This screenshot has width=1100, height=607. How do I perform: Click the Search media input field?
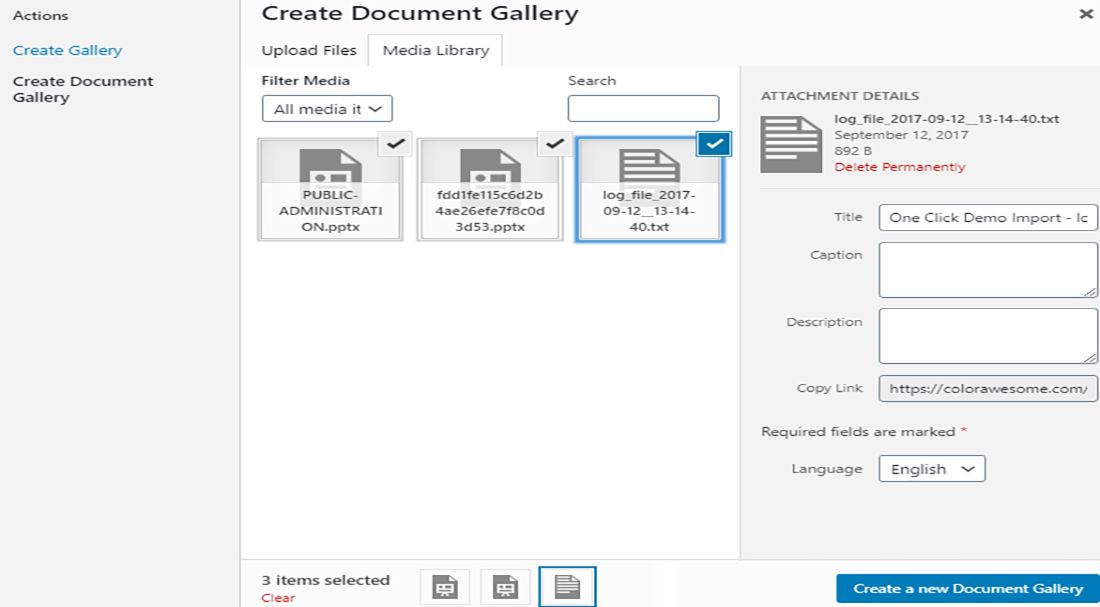[643, 109]
